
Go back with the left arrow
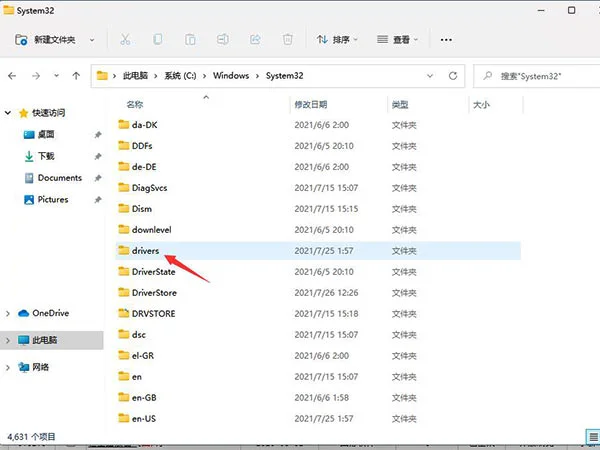[x=12, y=76]
